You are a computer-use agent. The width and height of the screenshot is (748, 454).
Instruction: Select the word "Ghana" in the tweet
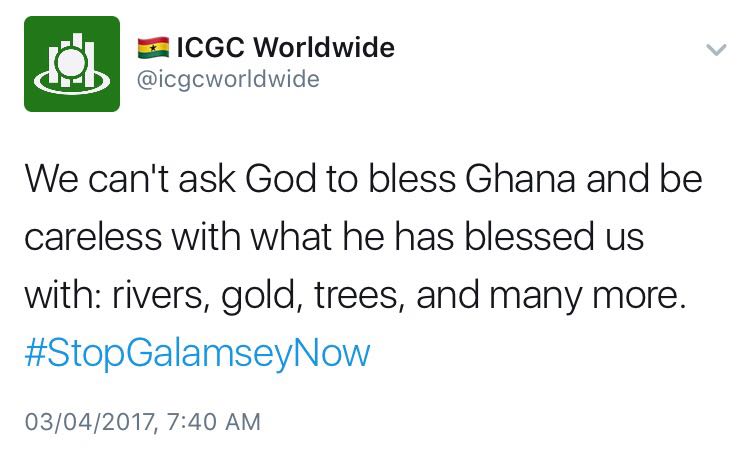point(519,179)
